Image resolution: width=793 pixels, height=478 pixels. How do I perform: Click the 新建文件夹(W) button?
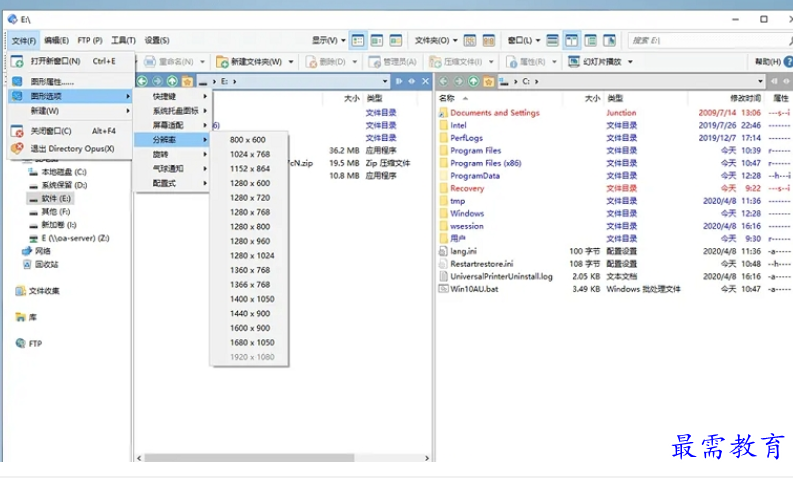249,62
